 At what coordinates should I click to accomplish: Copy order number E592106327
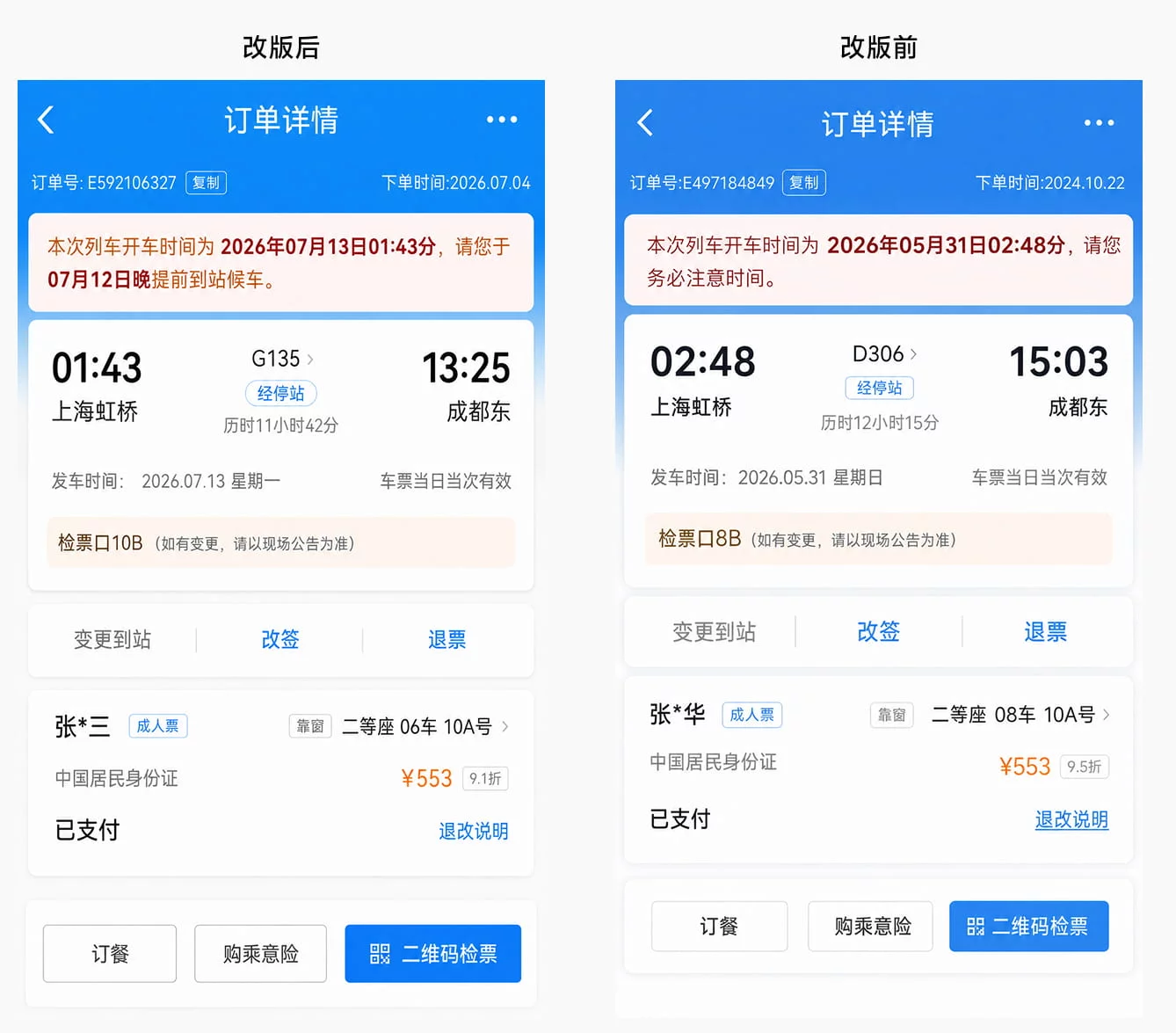point(207,183)
